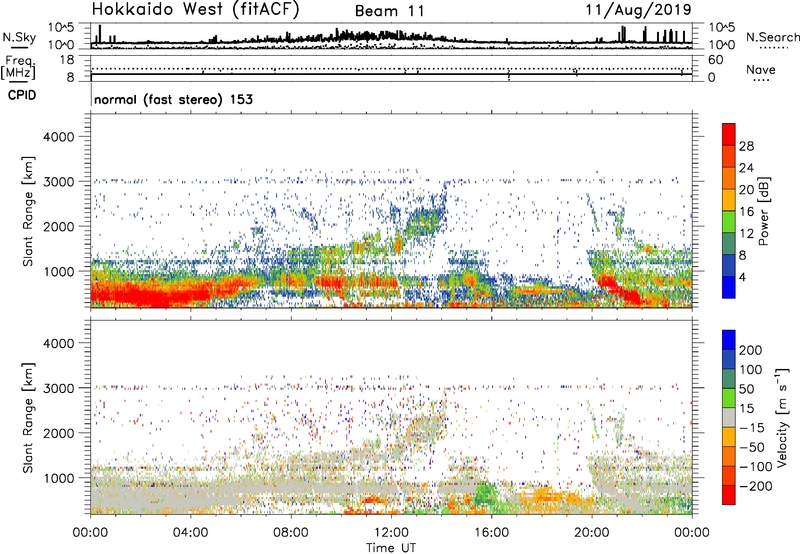Select the 16:00 time tick label
800x554 pixels.
click(491, 533)
